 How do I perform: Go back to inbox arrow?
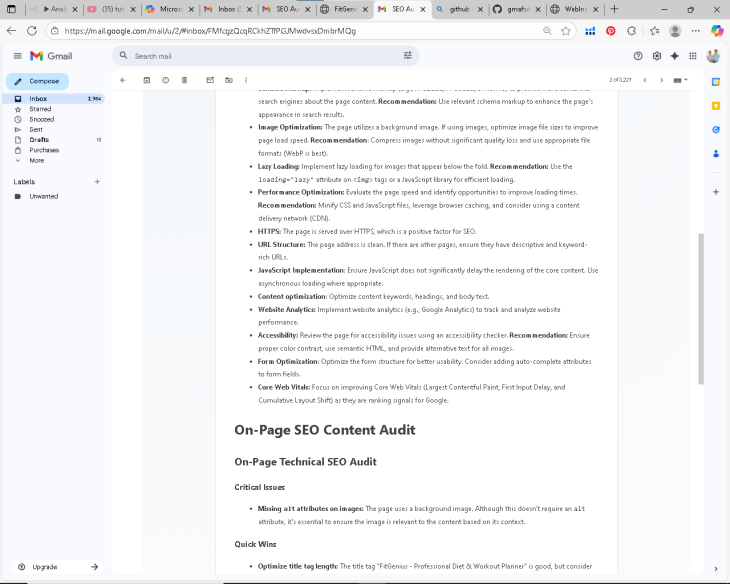click(x=122, y=80)
